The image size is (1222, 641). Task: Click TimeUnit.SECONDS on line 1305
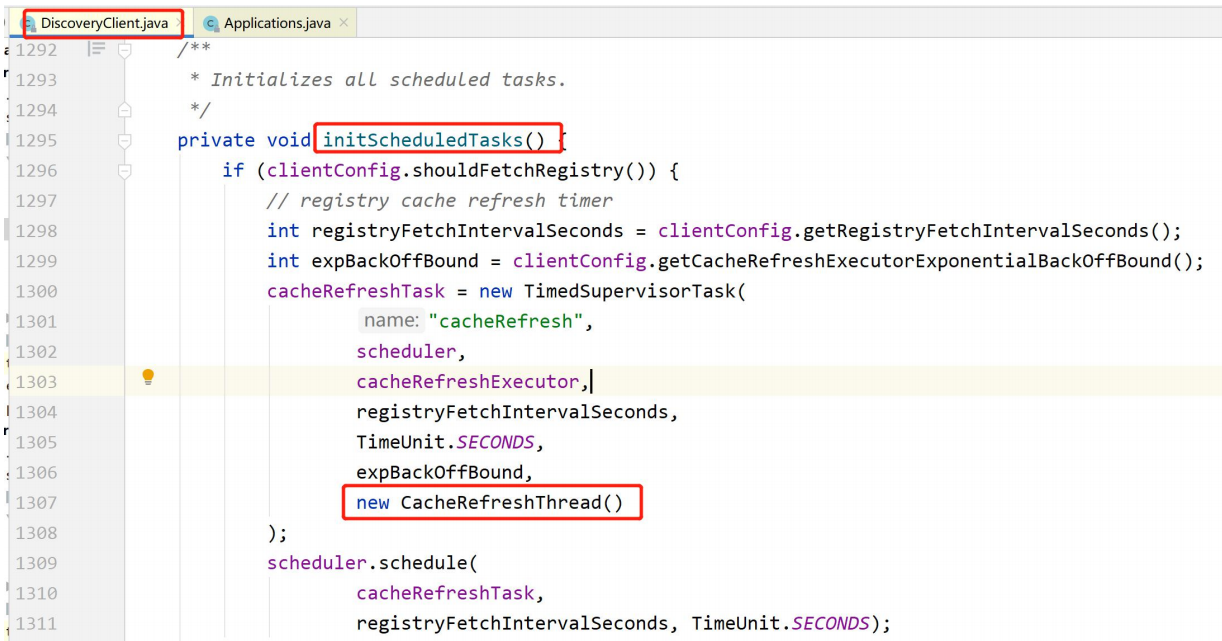coord(445,442)
